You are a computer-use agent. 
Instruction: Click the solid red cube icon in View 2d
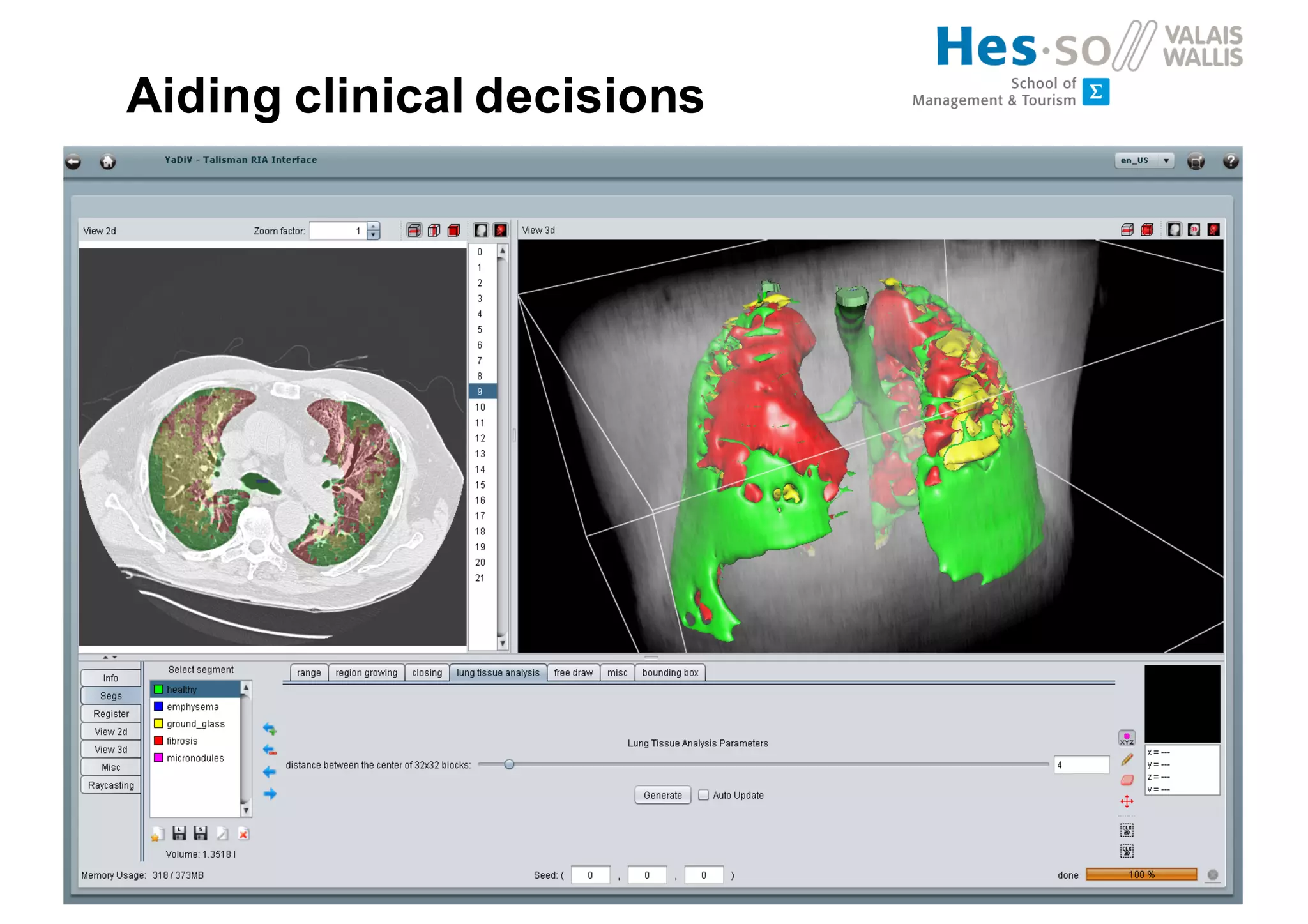point(454,230)
